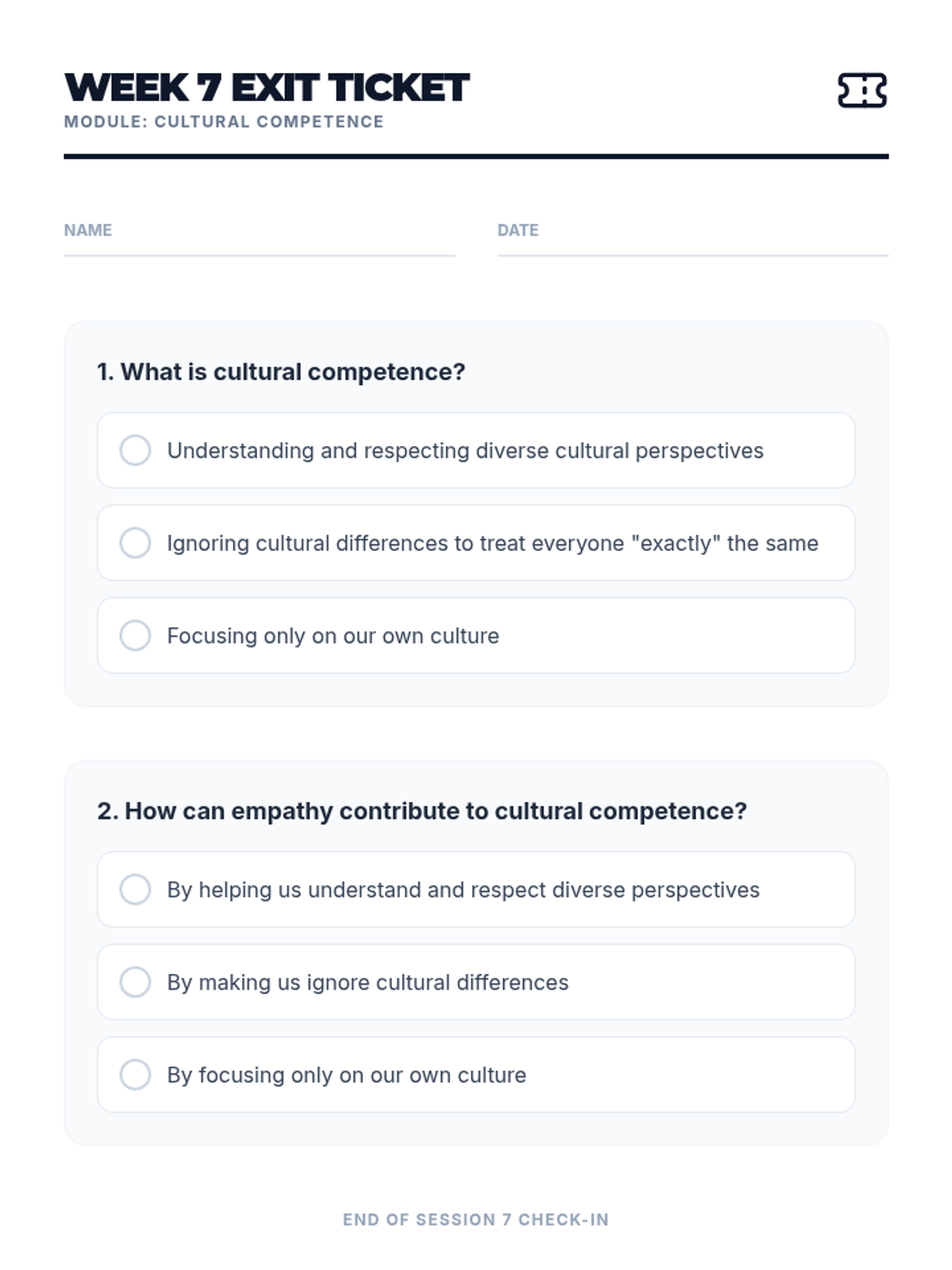
Task: Click the Date input field
Action: pyautogui.click(x=693, y=241)
